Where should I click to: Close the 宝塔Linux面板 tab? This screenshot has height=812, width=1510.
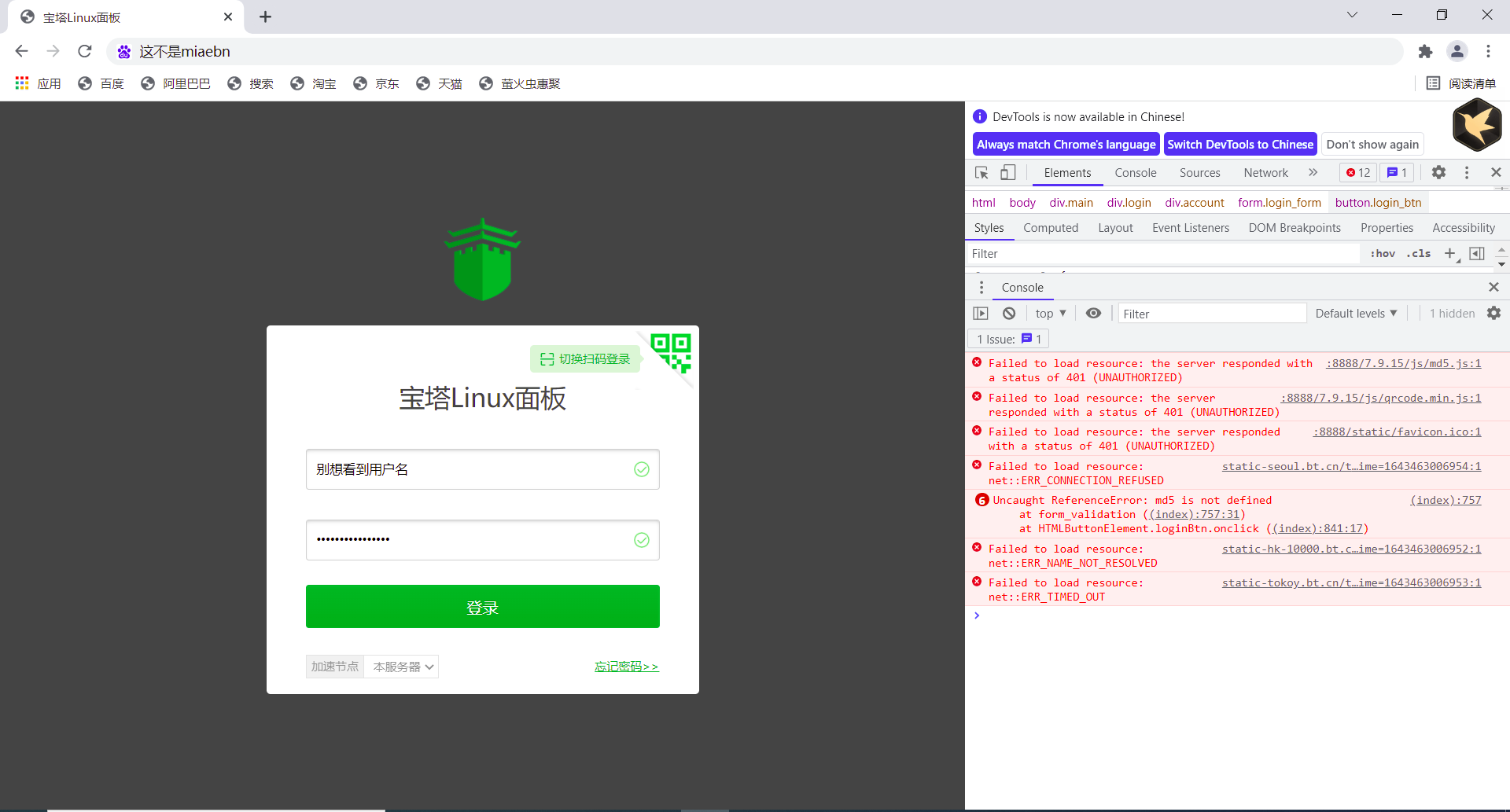tap(228, 17)
